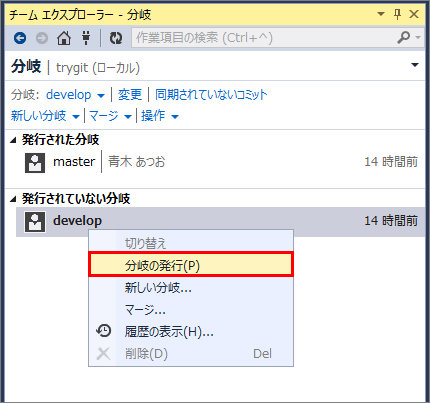Image resolution: width=430 pixels, height=403 pixels.
Task: Collapse the 発行された分岐 section
Action: coord(13,140)
